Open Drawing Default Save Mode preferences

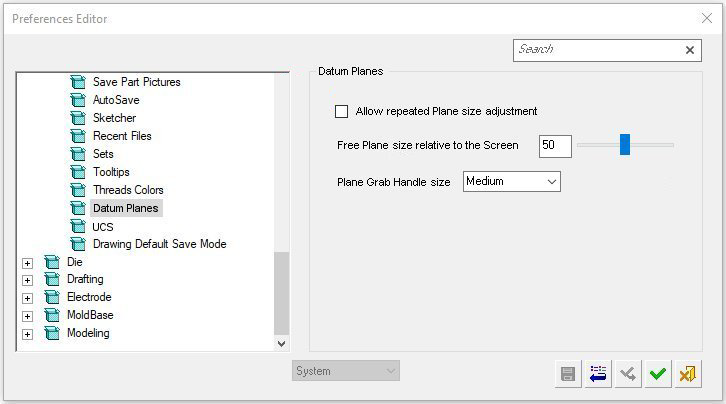point(159,244)
